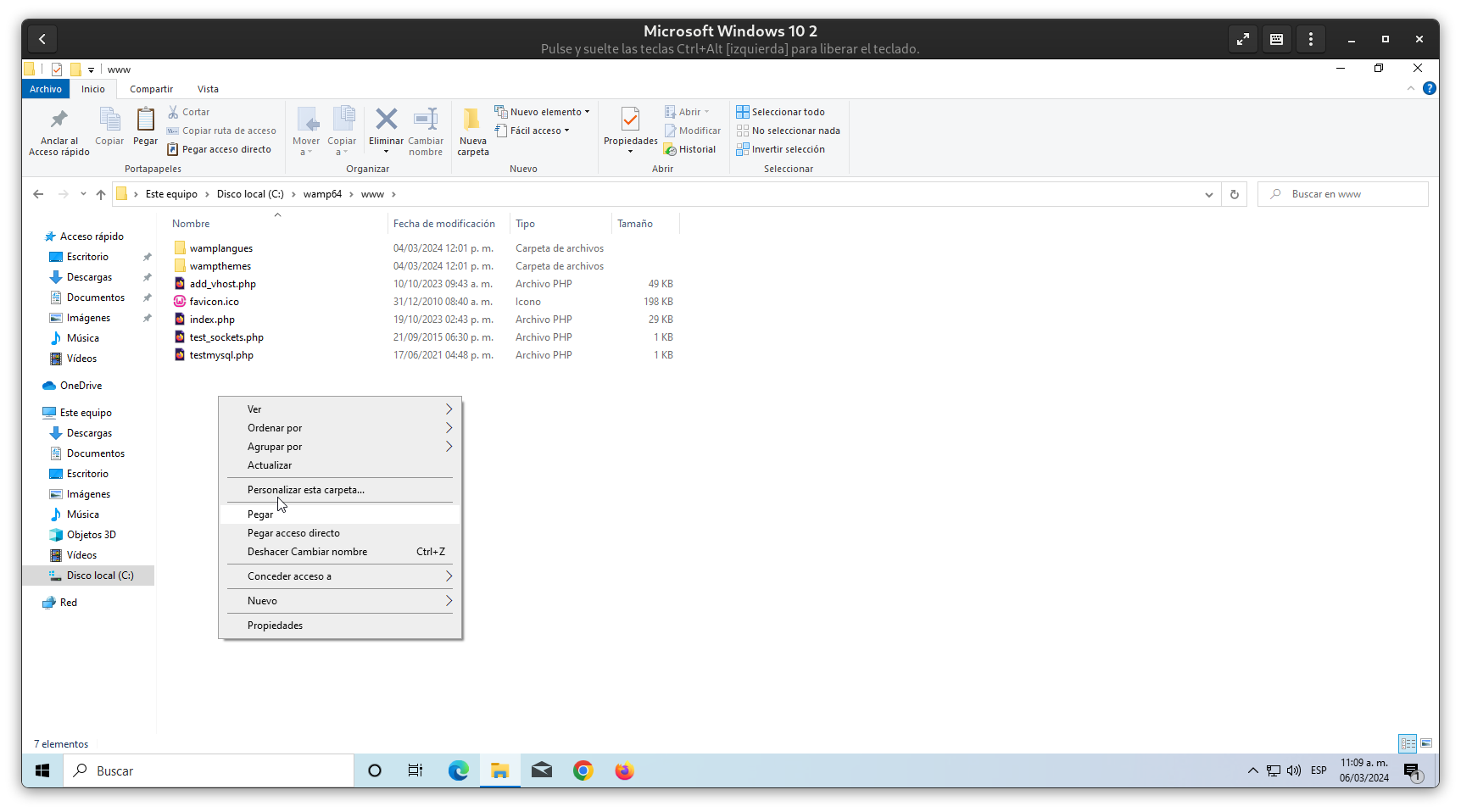Expand the Nuevo elemento dropdown

[545, 112]
